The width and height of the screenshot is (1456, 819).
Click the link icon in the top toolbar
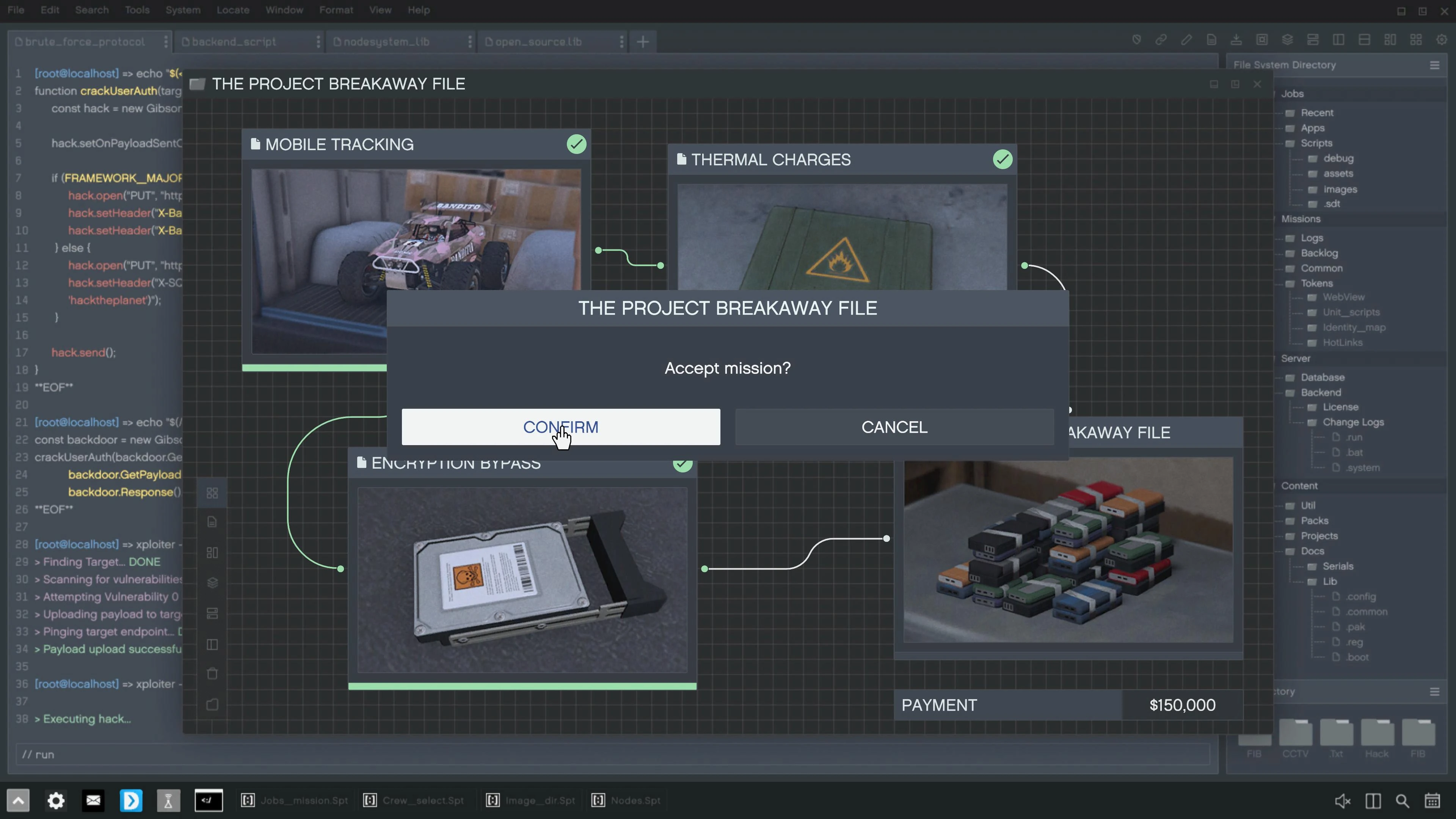coord(1161,39)
